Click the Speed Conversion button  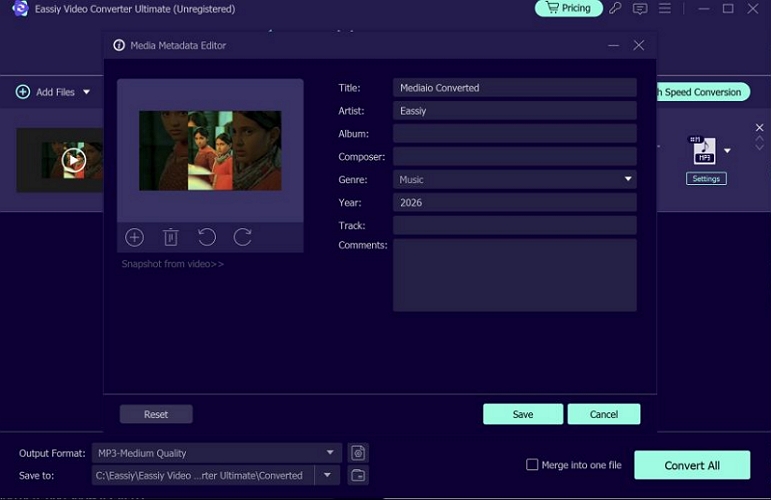point(702,92)
